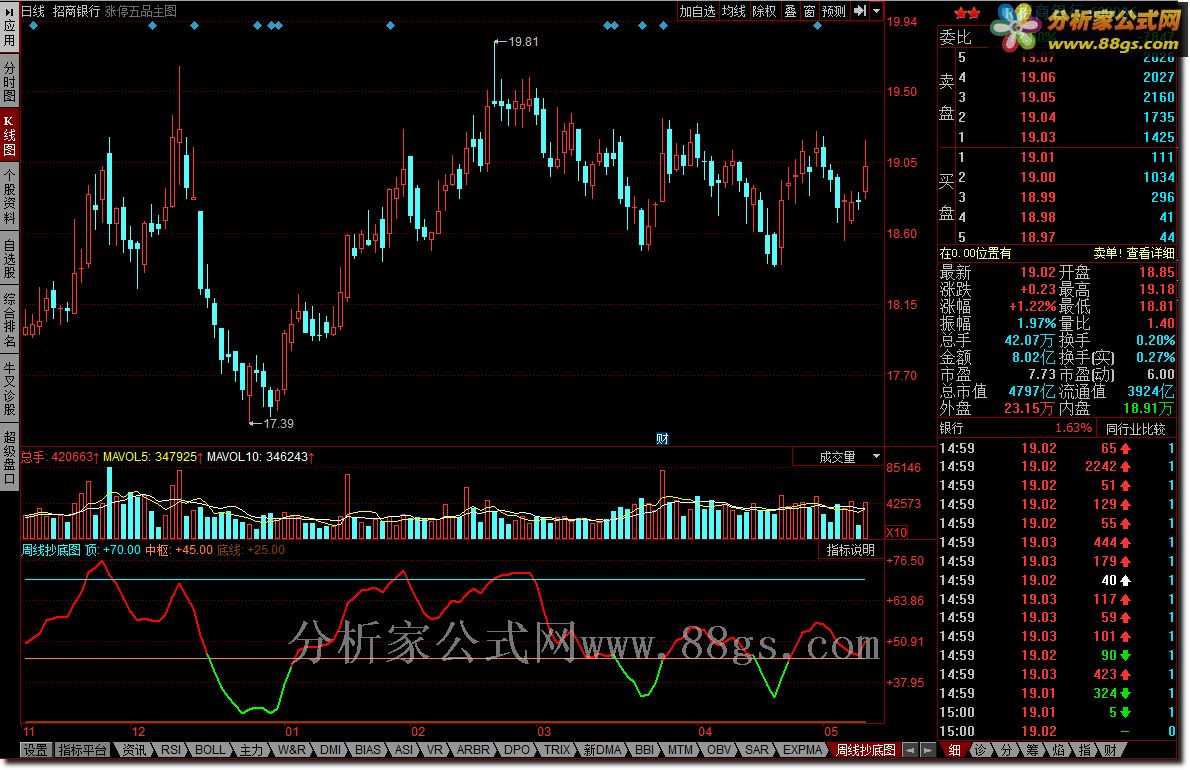Select the OBV indicator tab
The image size is (1190, 770).
(x=719, y=750)
